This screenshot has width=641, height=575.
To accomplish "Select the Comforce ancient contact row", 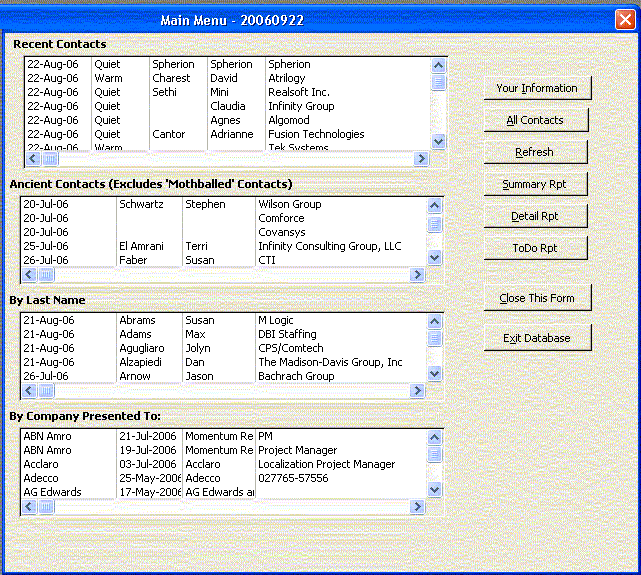I will pyautogui.click(x=224, y=218).
